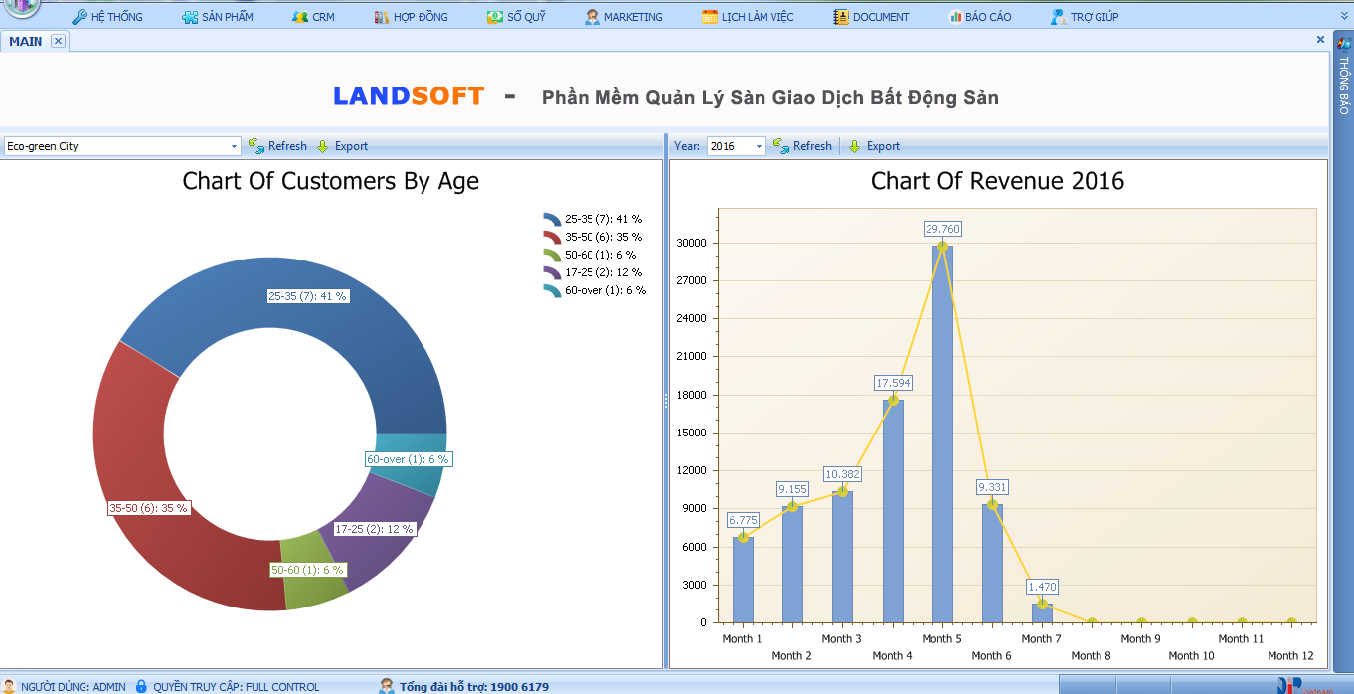Click the puzzle icon beside SẢN PHẨM
This screenshot has height=694, width=1354.
tap(190, 17)
